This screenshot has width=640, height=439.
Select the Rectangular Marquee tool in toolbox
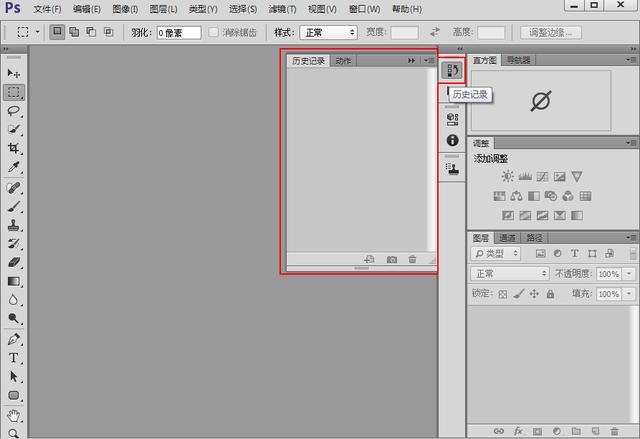pos(14,92)
